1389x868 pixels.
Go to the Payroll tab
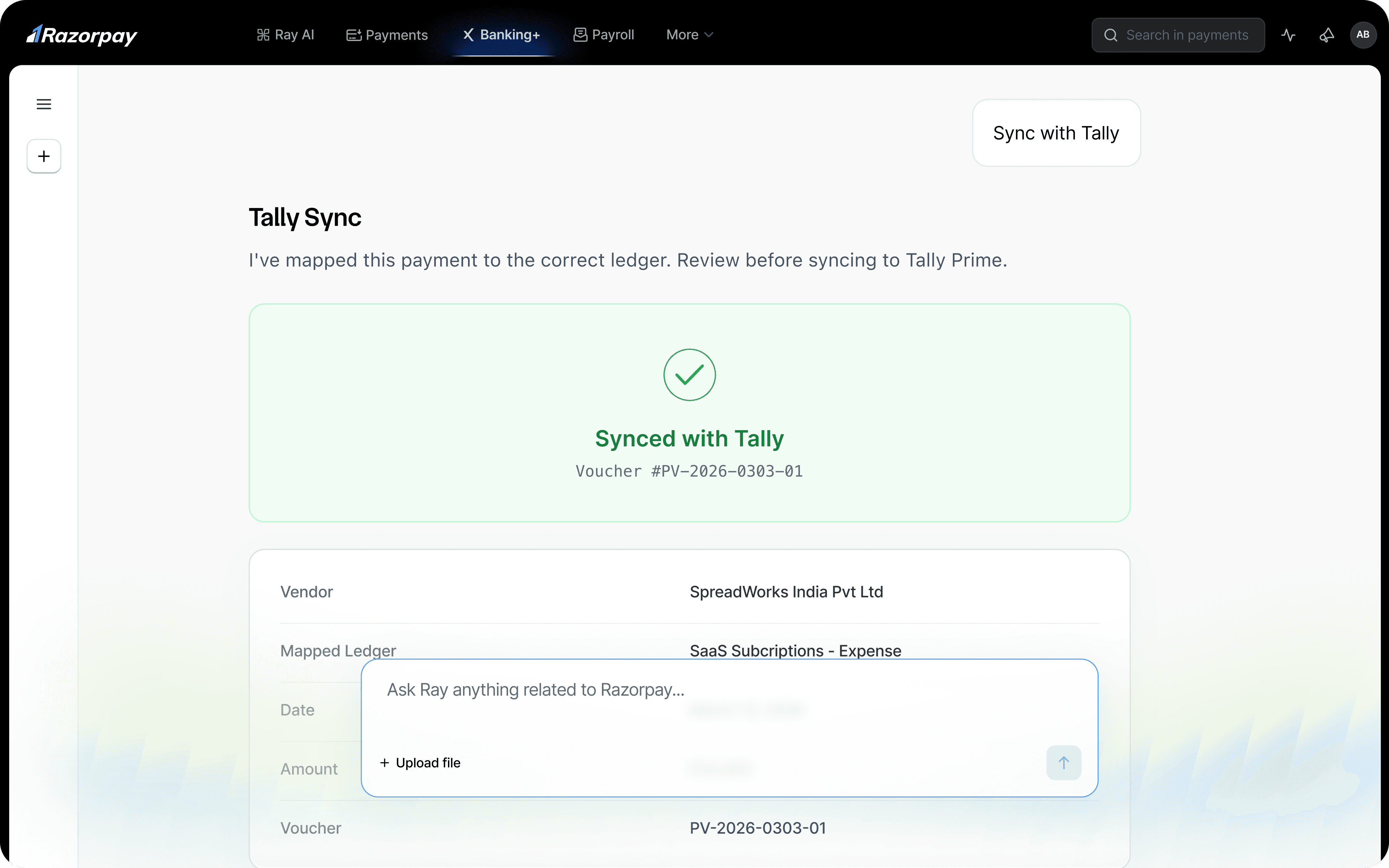pyautogui.click(x=604, y=35)
